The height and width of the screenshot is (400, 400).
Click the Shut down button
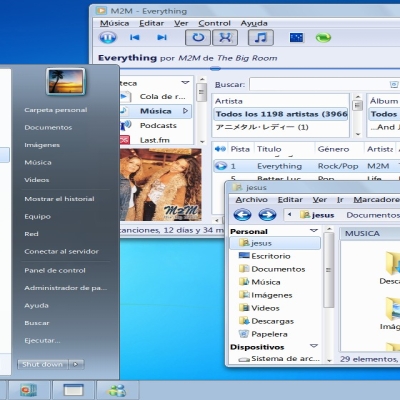click(42, 364)
